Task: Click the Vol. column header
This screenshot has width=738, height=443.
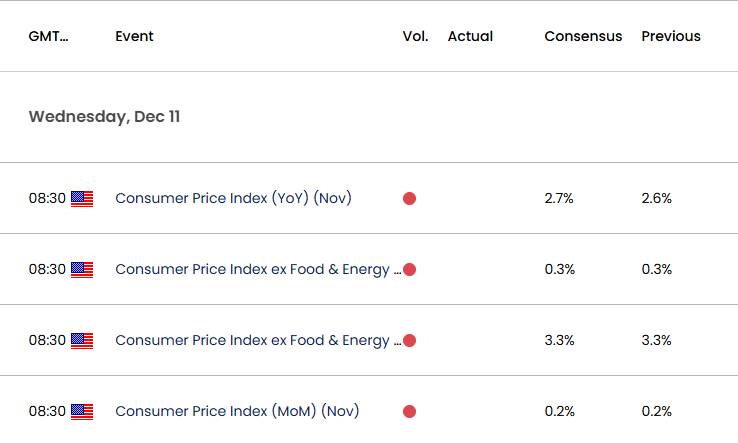Action: (415, 36)
